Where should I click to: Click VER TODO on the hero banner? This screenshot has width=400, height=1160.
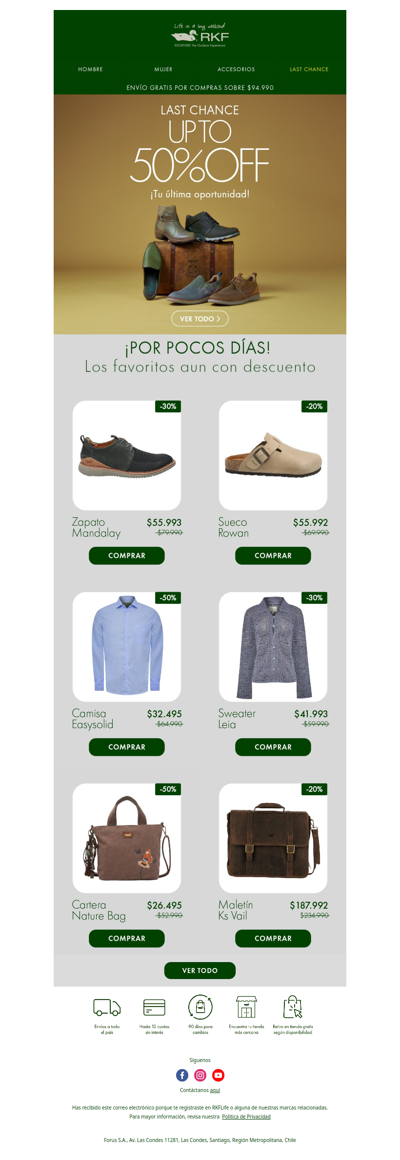tap(200, 318)
